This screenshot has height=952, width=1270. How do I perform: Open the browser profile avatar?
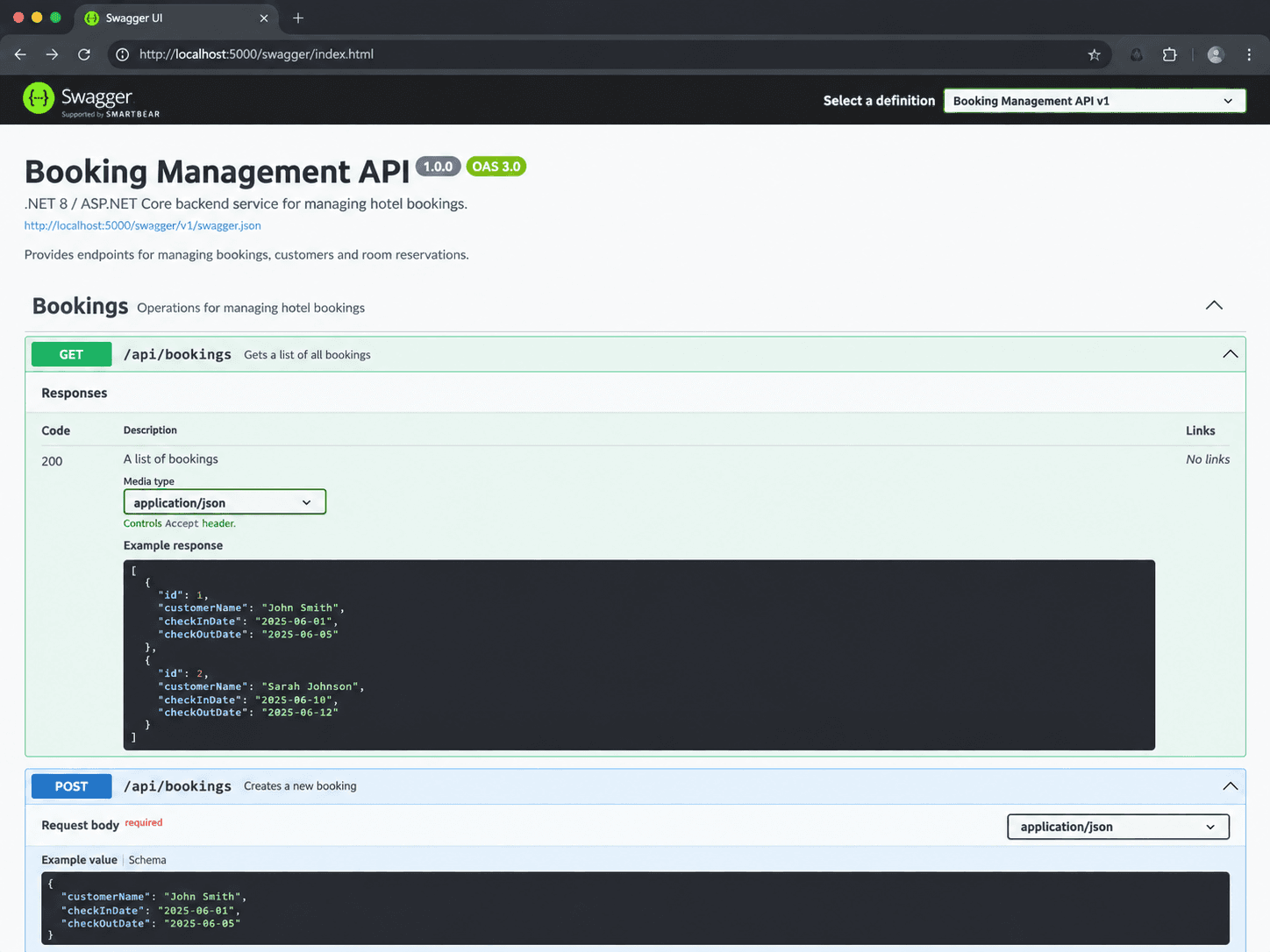pyautogui.click(x=1215, y=54)
